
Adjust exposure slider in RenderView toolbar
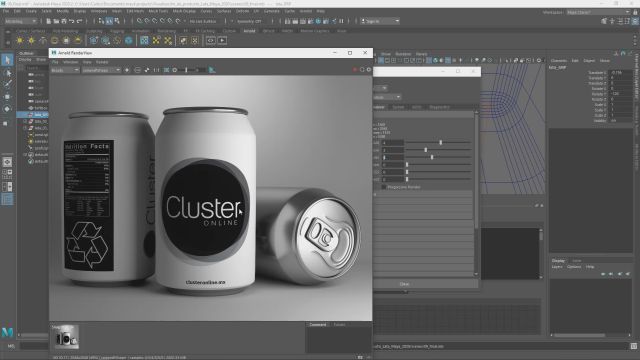(x=187, y=70)
